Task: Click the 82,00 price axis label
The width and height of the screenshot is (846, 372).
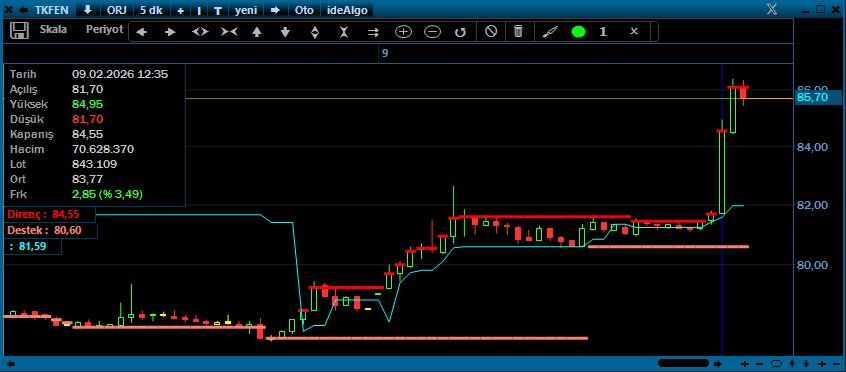Action: (812, 205)
